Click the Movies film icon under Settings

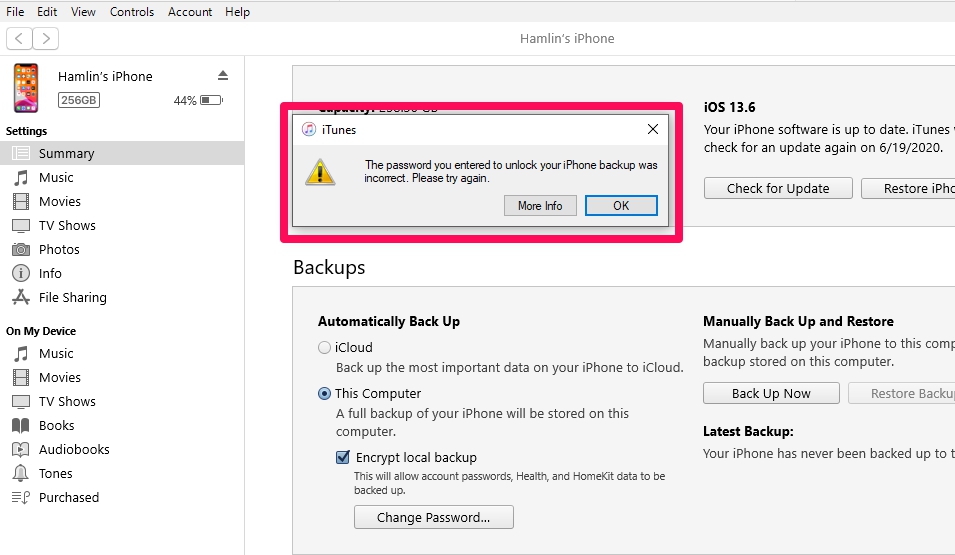tap(21, 202)
